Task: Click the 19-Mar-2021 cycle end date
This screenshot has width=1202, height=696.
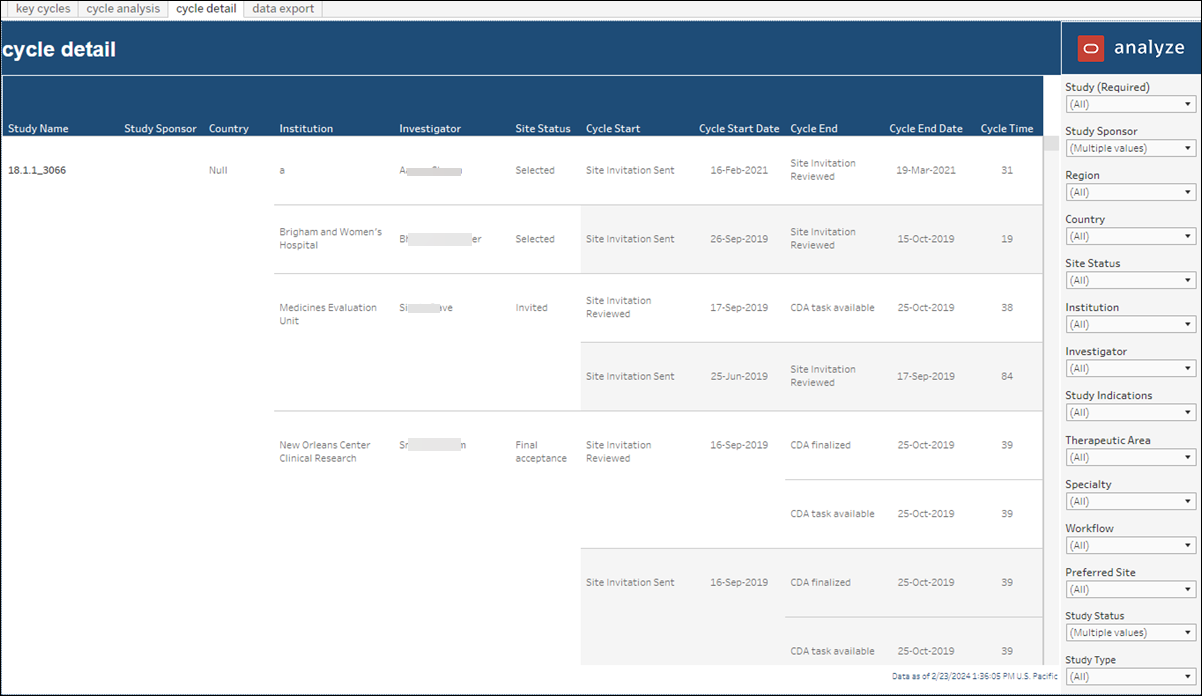Action: click(x=926, y=170)
